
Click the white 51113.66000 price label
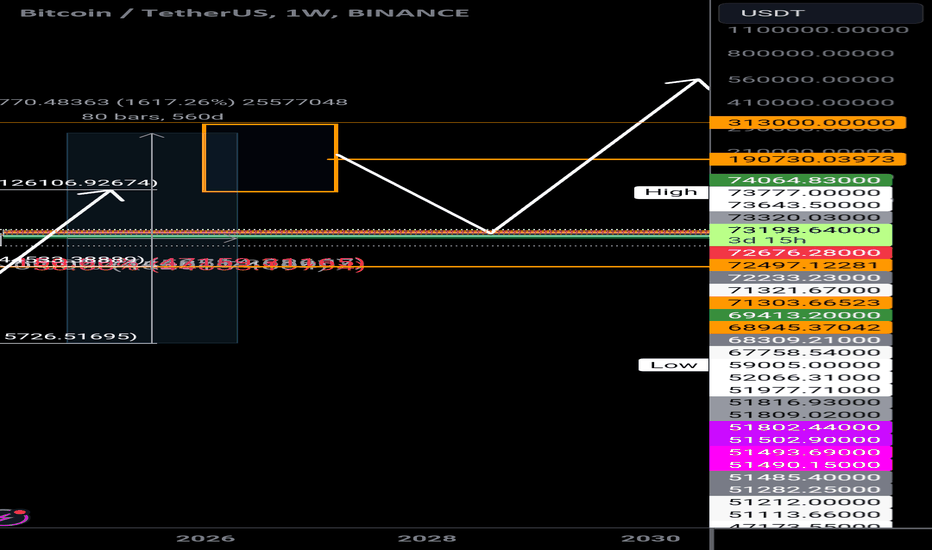[801, 515]
